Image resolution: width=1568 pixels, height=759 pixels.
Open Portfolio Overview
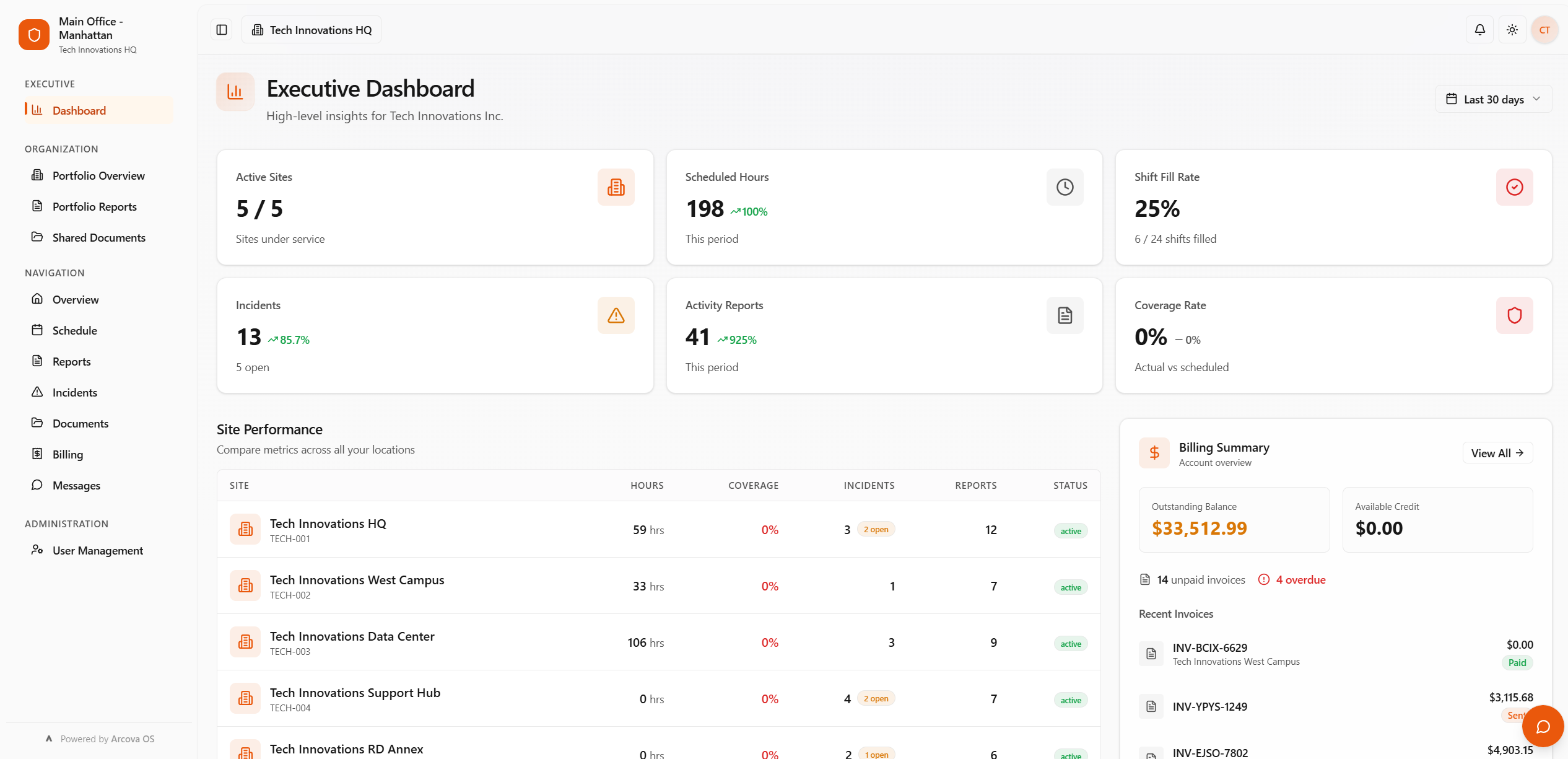pos(99,175)
